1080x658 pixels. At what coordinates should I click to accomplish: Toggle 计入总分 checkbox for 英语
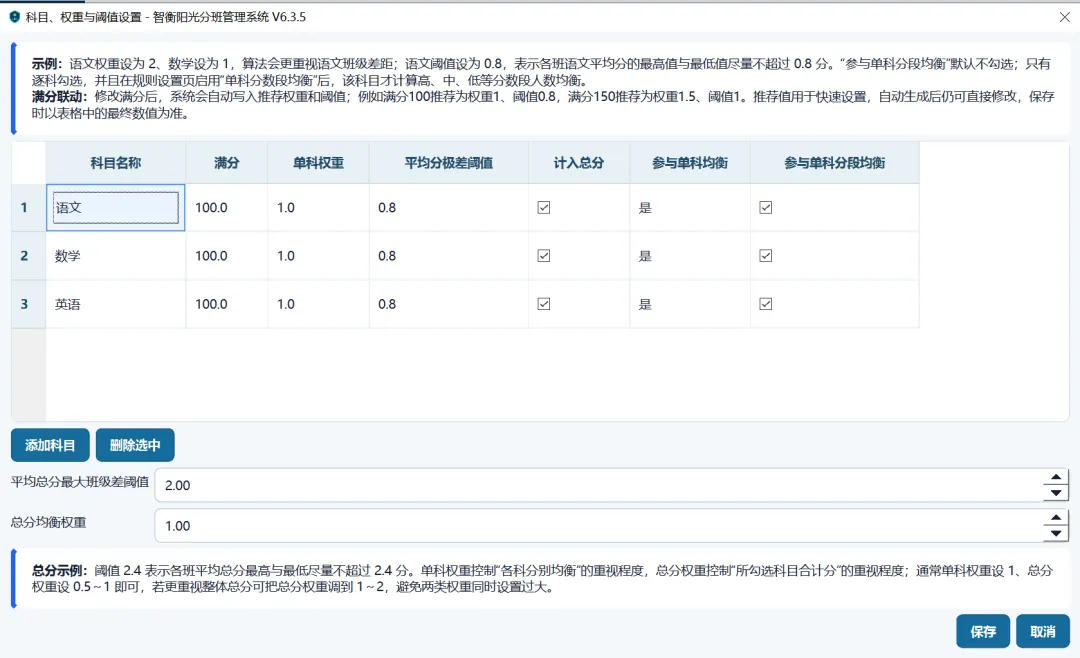[x=543, y=304]
